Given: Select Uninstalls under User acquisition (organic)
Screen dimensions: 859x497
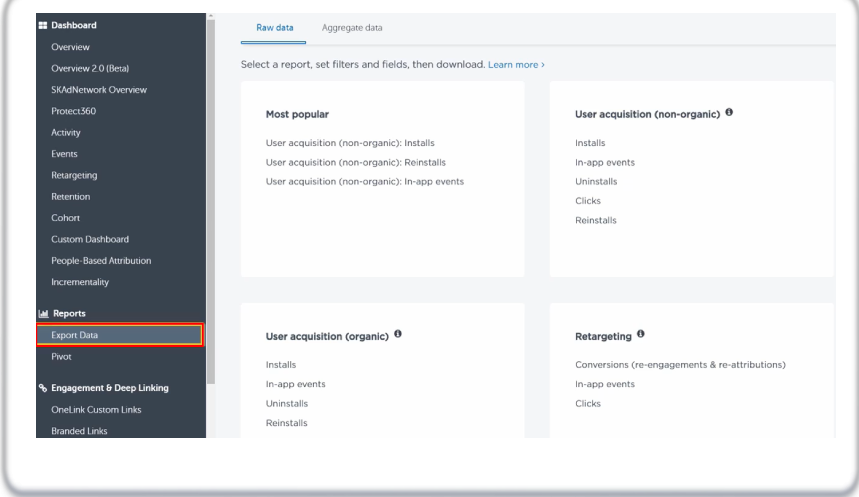Looking at the screenshot, I should click(x=287, y=404).
